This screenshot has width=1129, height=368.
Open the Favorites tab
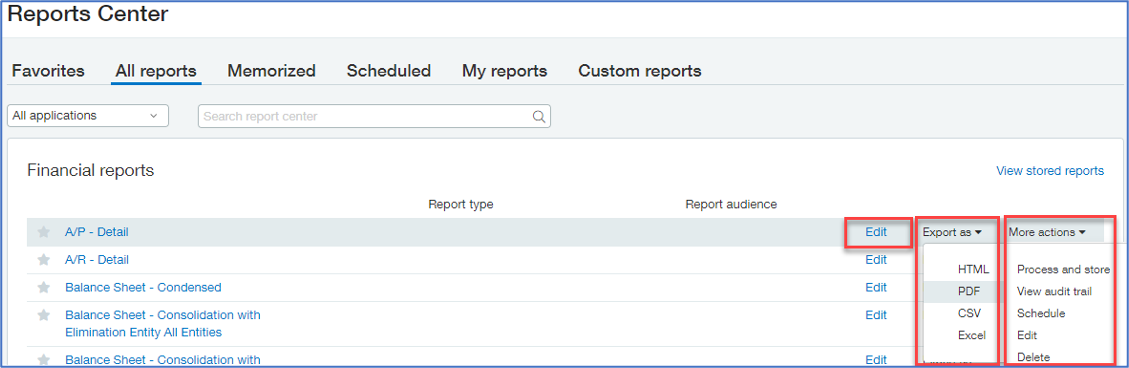pyautogui.click(x=48, y=71)
